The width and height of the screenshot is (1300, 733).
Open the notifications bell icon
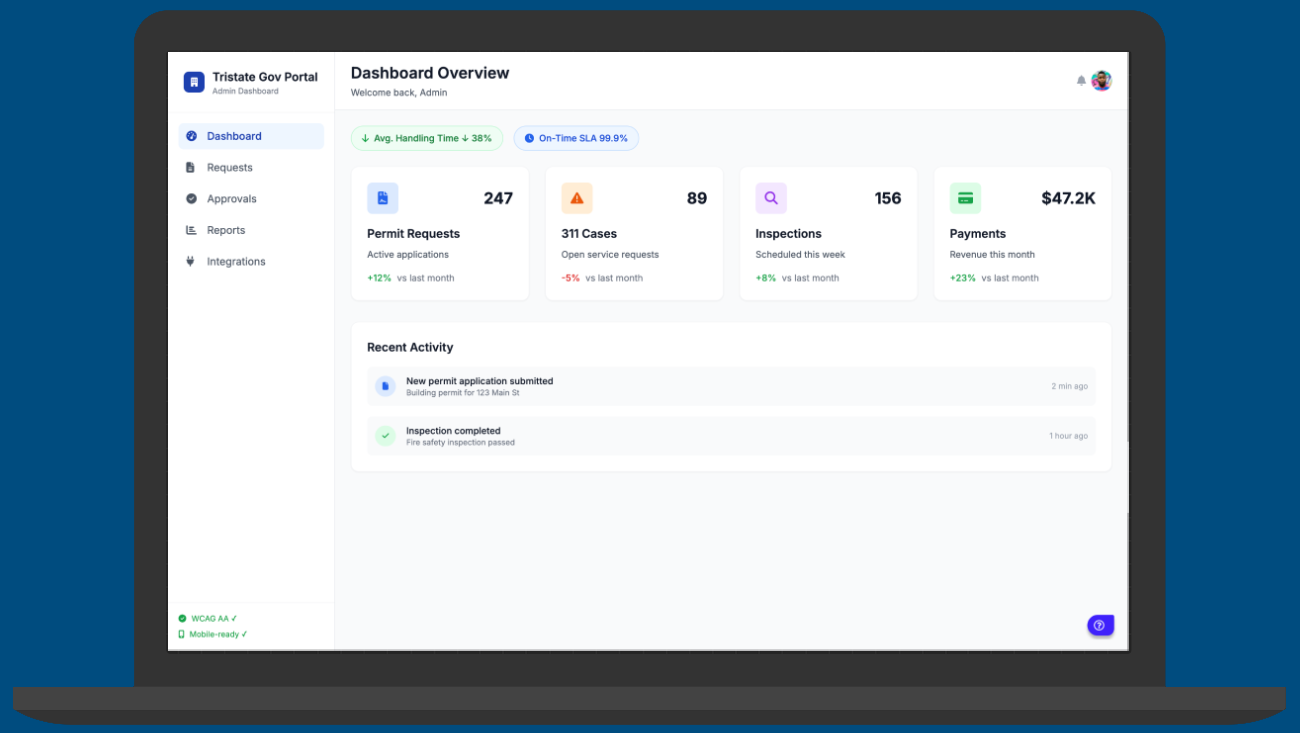[x=1081, y=81]
